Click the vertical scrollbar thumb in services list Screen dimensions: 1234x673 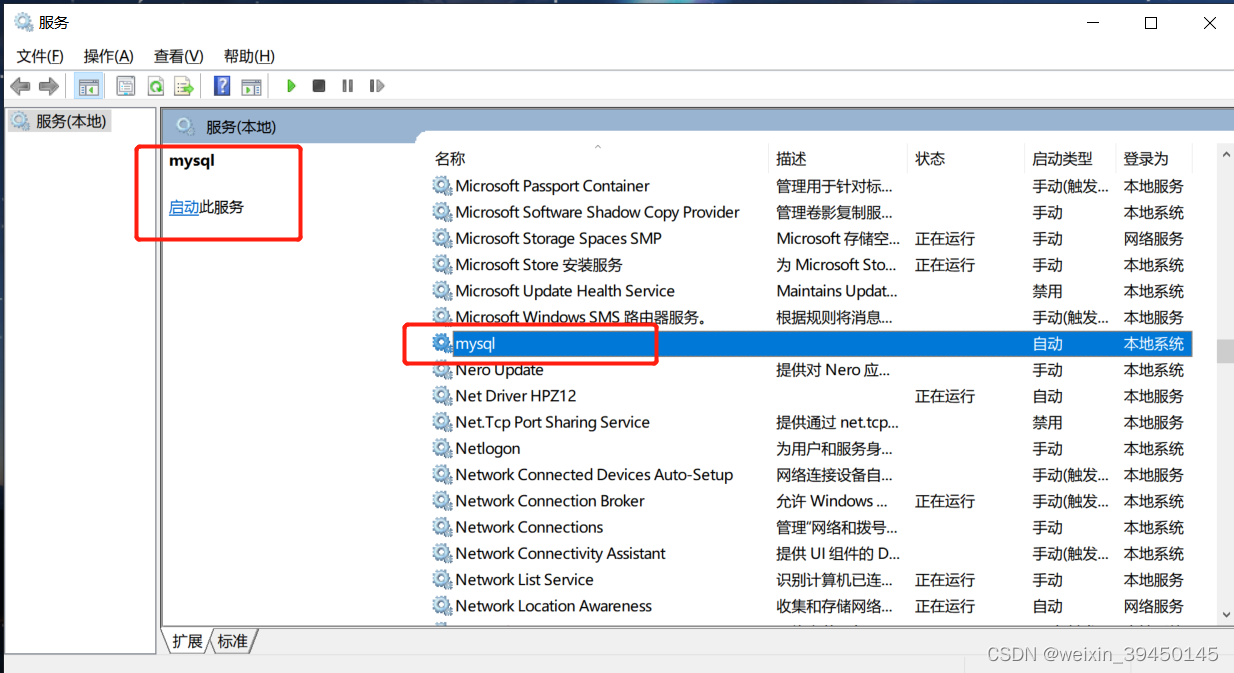pyautogui.click(x=1225, y=351)
